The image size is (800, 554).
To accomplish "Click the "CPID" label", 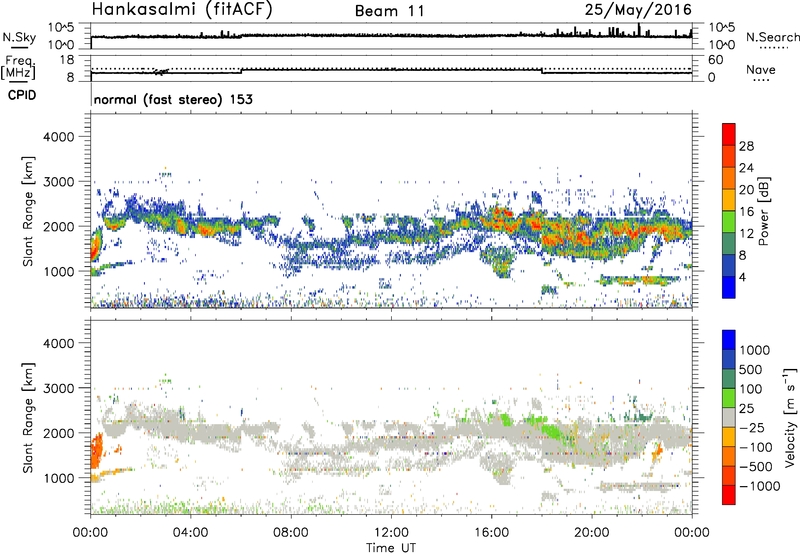I will [22, 95].
